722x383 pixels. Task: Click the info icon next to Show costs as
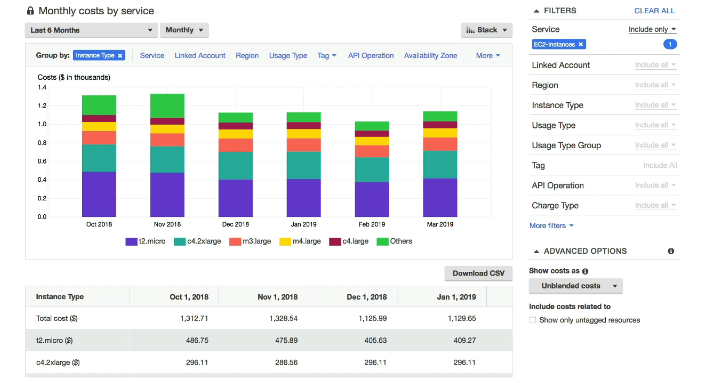585,271
